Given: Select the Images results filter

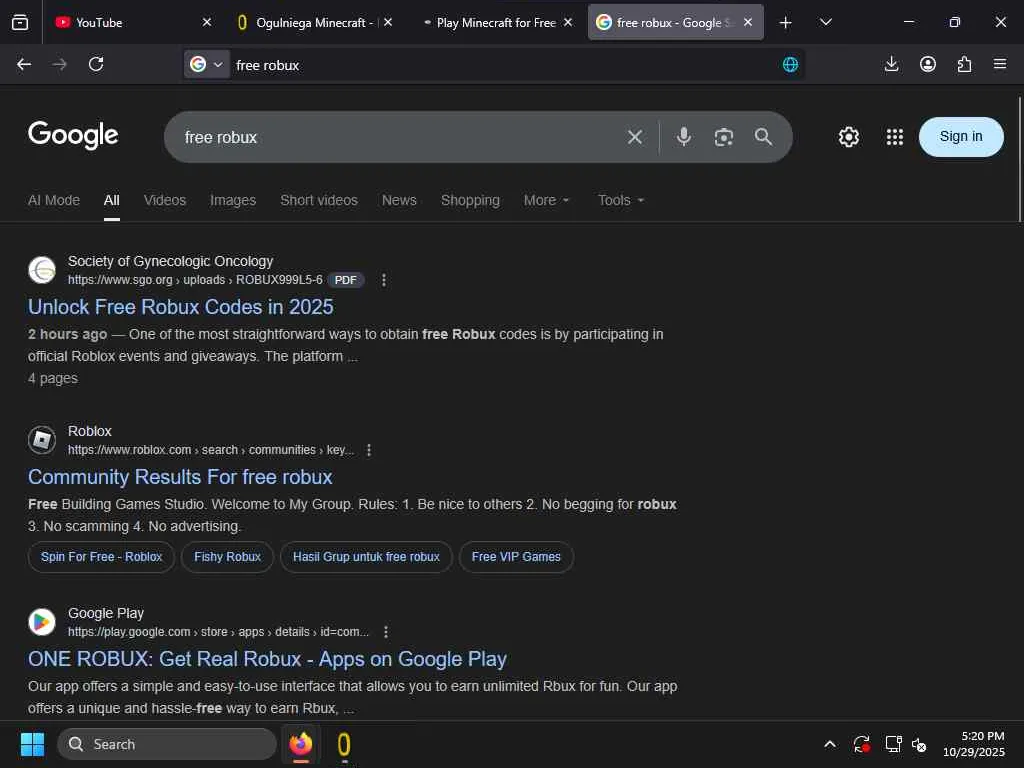Looking at the screenshot, I should (233, 200).
